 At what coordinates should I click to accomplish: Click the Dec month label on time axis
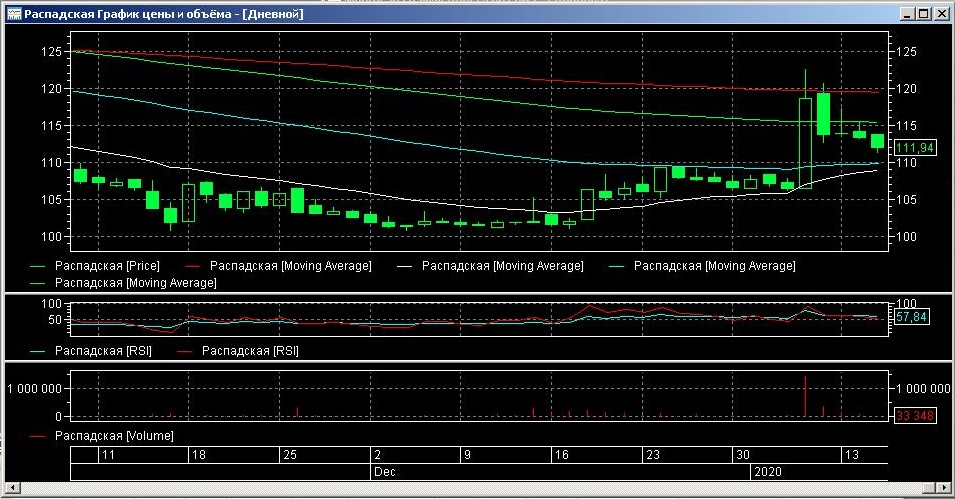[x=384, y=472]
